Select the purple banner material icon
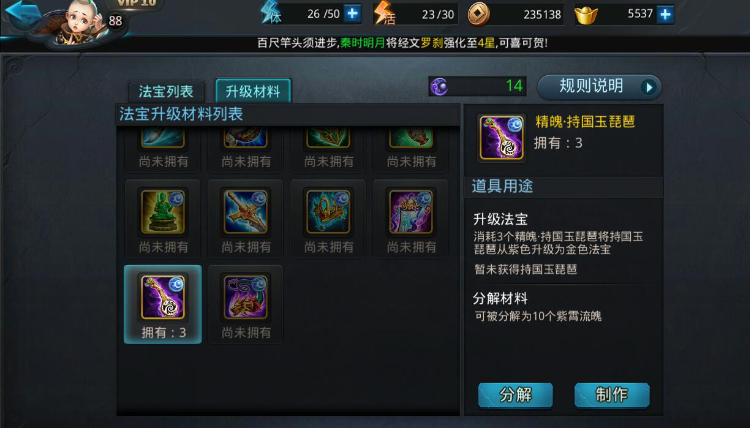The height and width of the screenshot is (428, 750). 411,212
